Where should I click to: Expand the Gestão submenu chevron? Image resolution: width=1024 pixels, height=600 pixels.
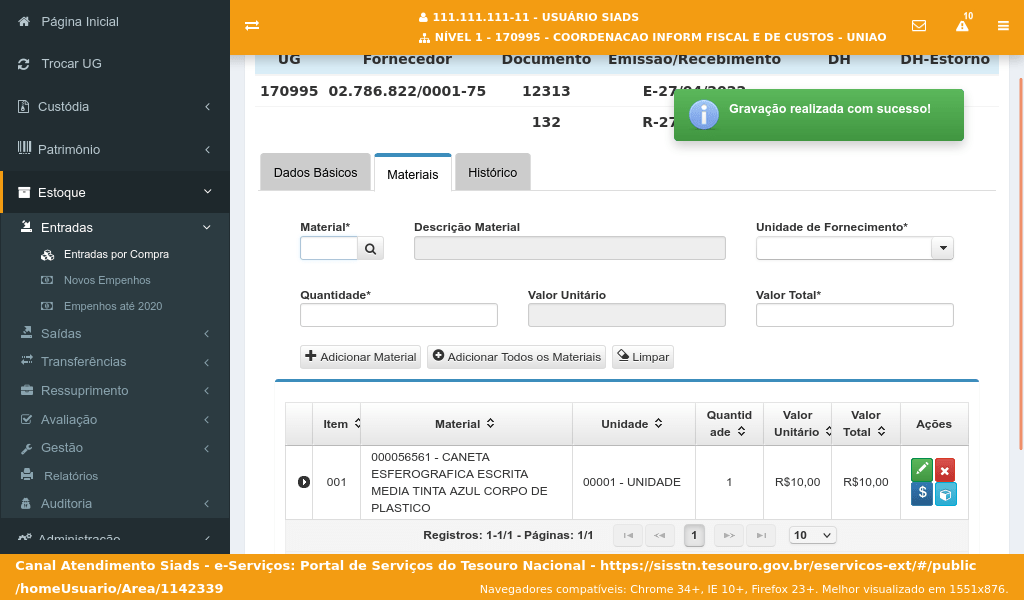point(207,449)
